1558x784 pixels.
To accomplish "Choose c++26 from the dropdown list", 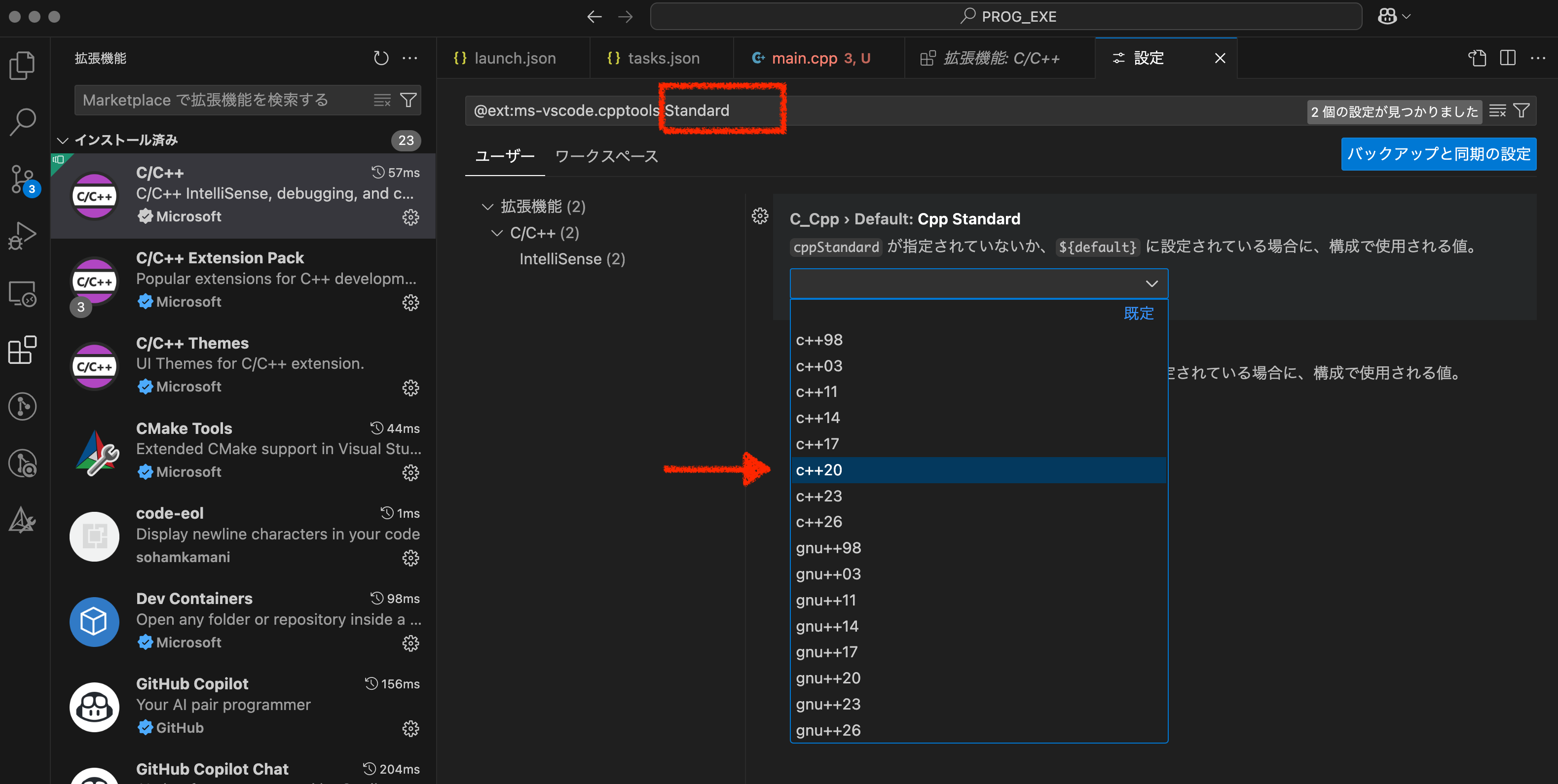I will pos(979,522).
